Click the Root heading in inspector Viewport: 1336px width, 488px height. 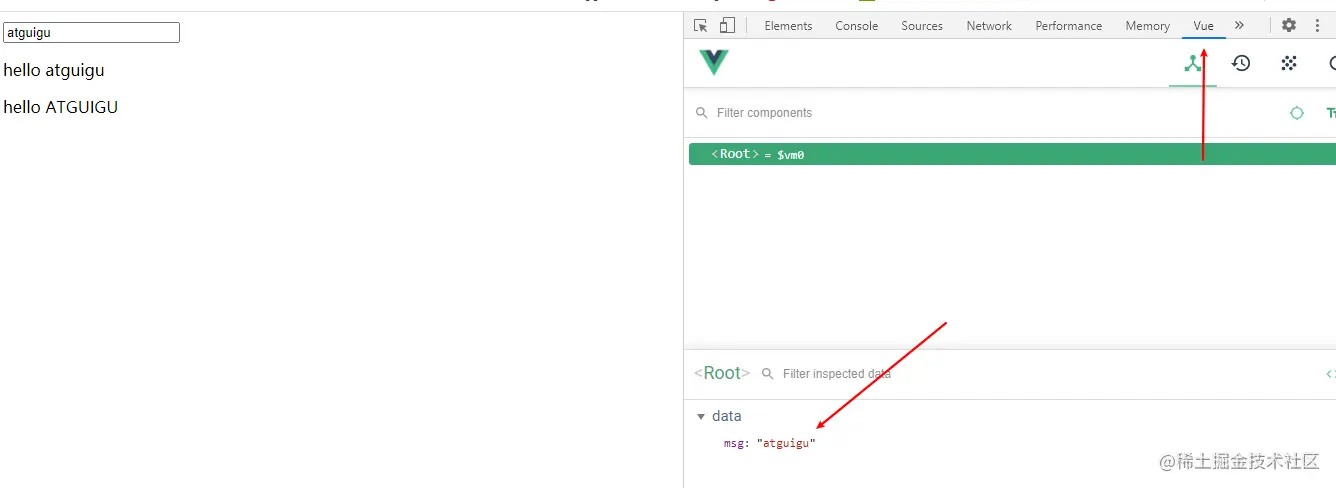click(722, 373)
